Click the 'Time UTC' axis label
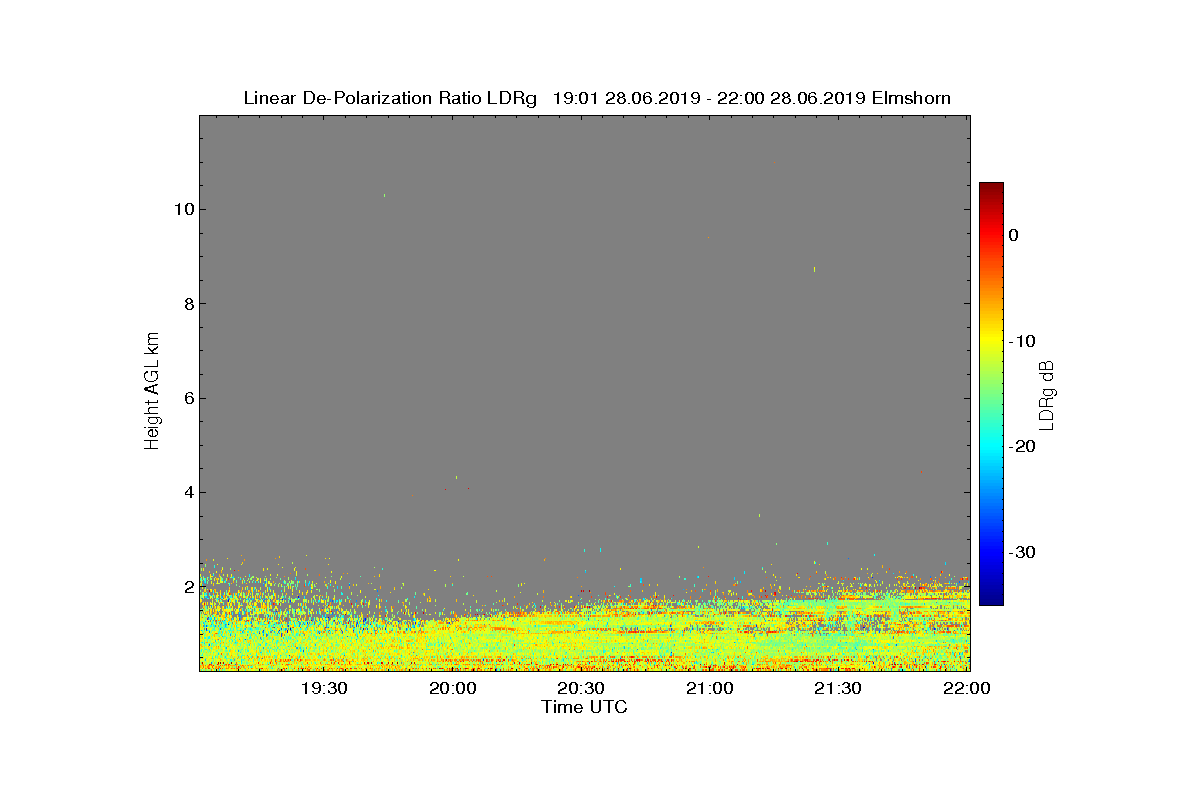 point(585,707)
